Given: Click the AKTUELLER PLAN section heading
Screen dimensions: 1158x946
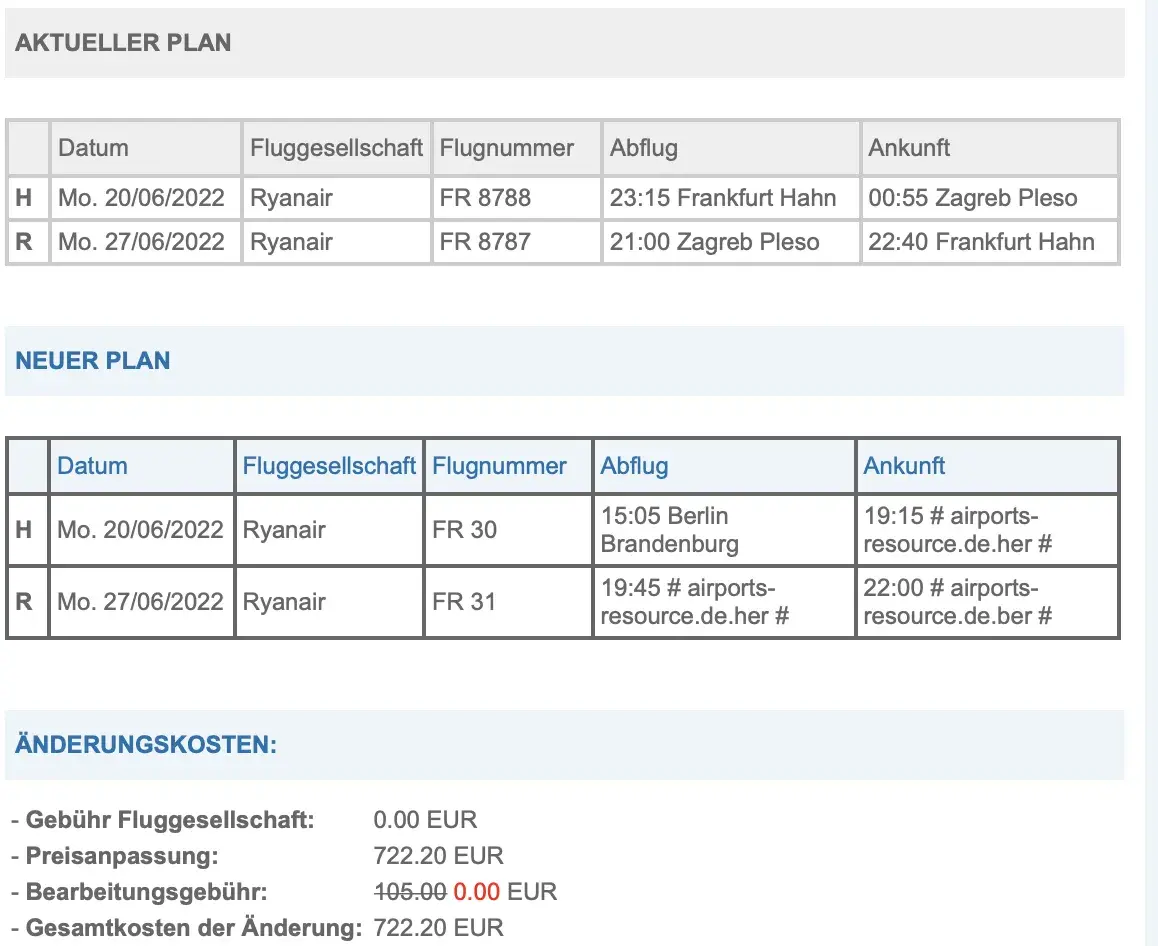Looking at the screenshot, I should pos(123,43).
